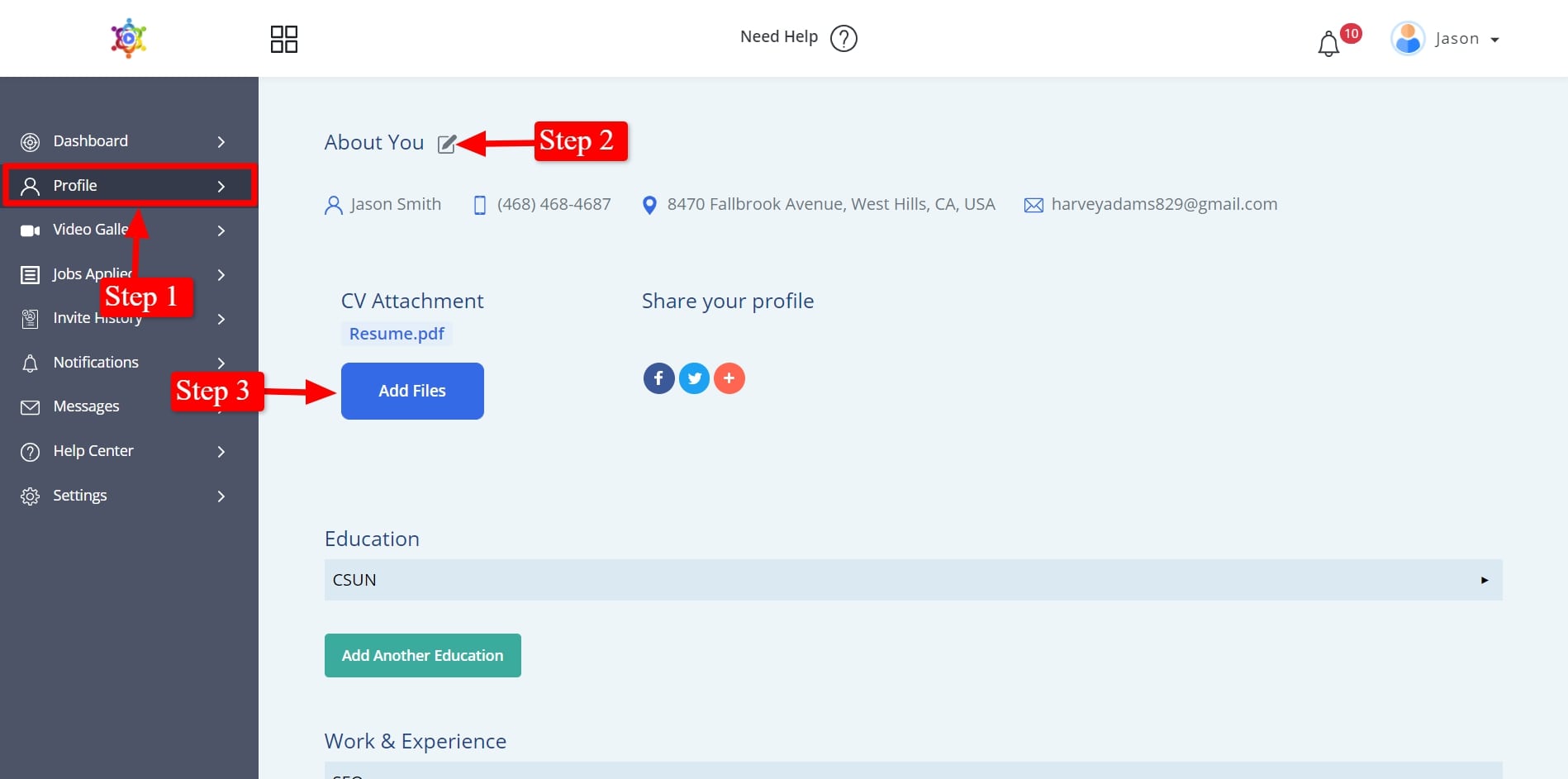Click the red plus share icon
This screenshot has height=779, width=1568.
coord(729,378)
